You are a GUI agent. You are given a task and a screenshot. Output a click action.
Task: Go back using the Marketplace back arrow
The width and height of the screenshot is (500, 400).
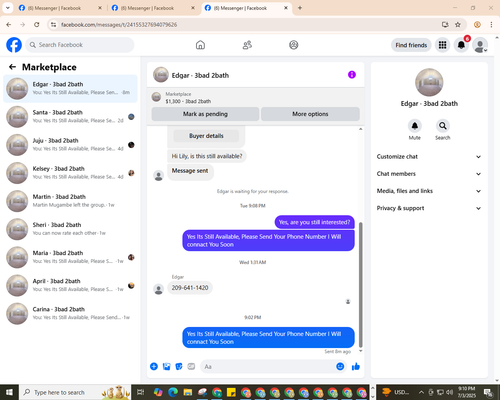[12, 67]
